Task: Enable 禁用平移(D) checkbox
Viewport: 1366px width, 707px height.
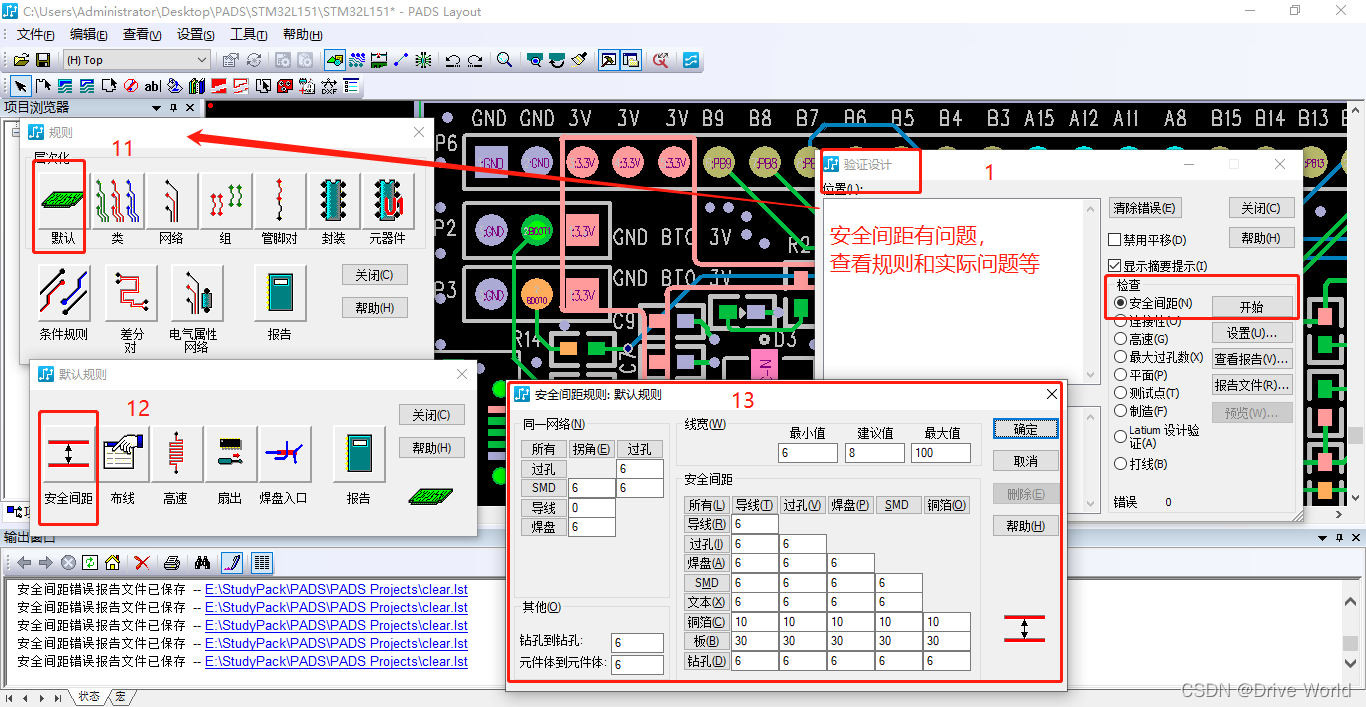Action: coord(1115,240)
